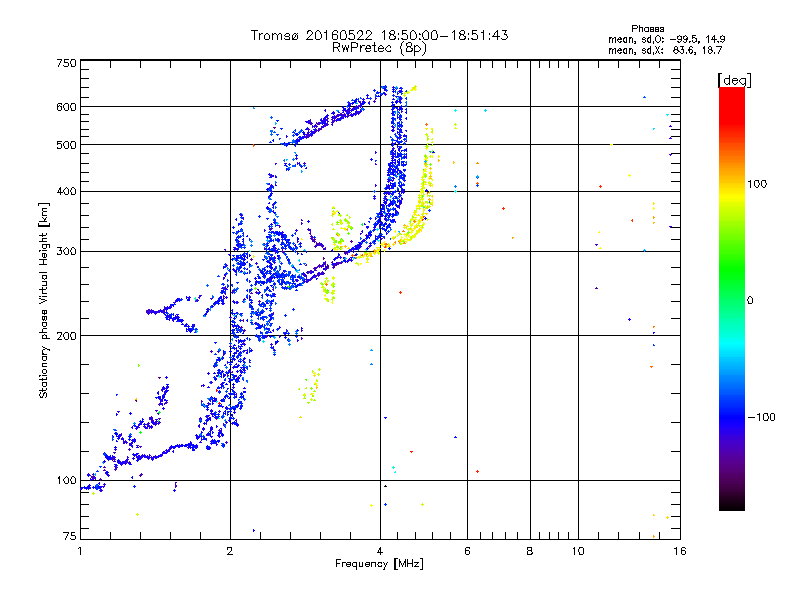Click the '1' x-axis tick label

pyautogui.click(x=80, y=551)
